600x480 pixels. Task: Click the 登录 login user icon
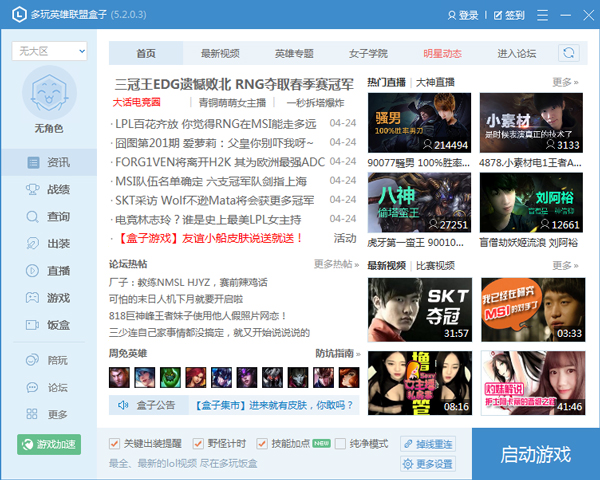click(452, 15)
